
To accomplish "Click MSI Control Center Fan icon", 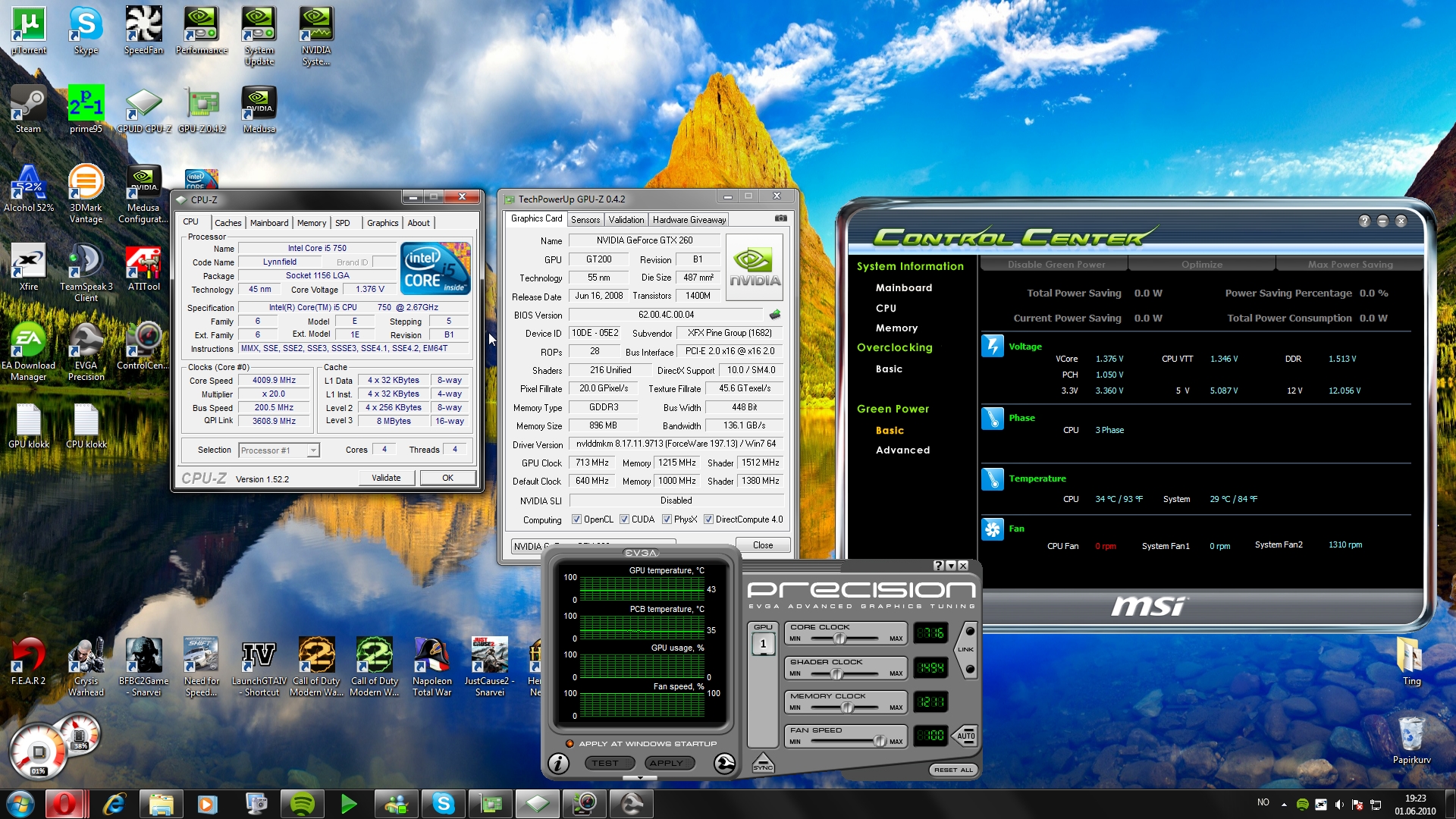I will (993, 529).
